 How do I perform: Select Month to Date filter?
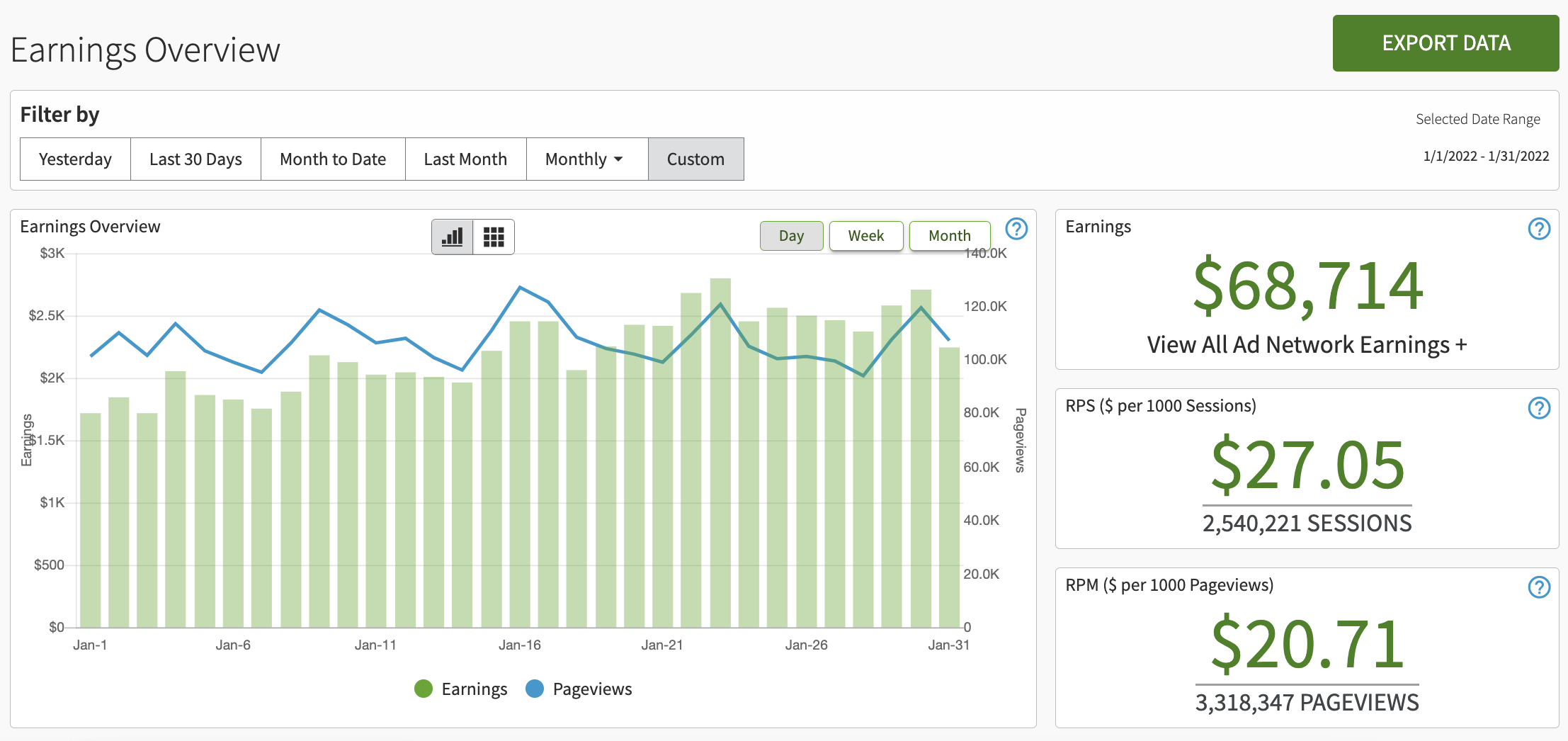tap(333, 159)
